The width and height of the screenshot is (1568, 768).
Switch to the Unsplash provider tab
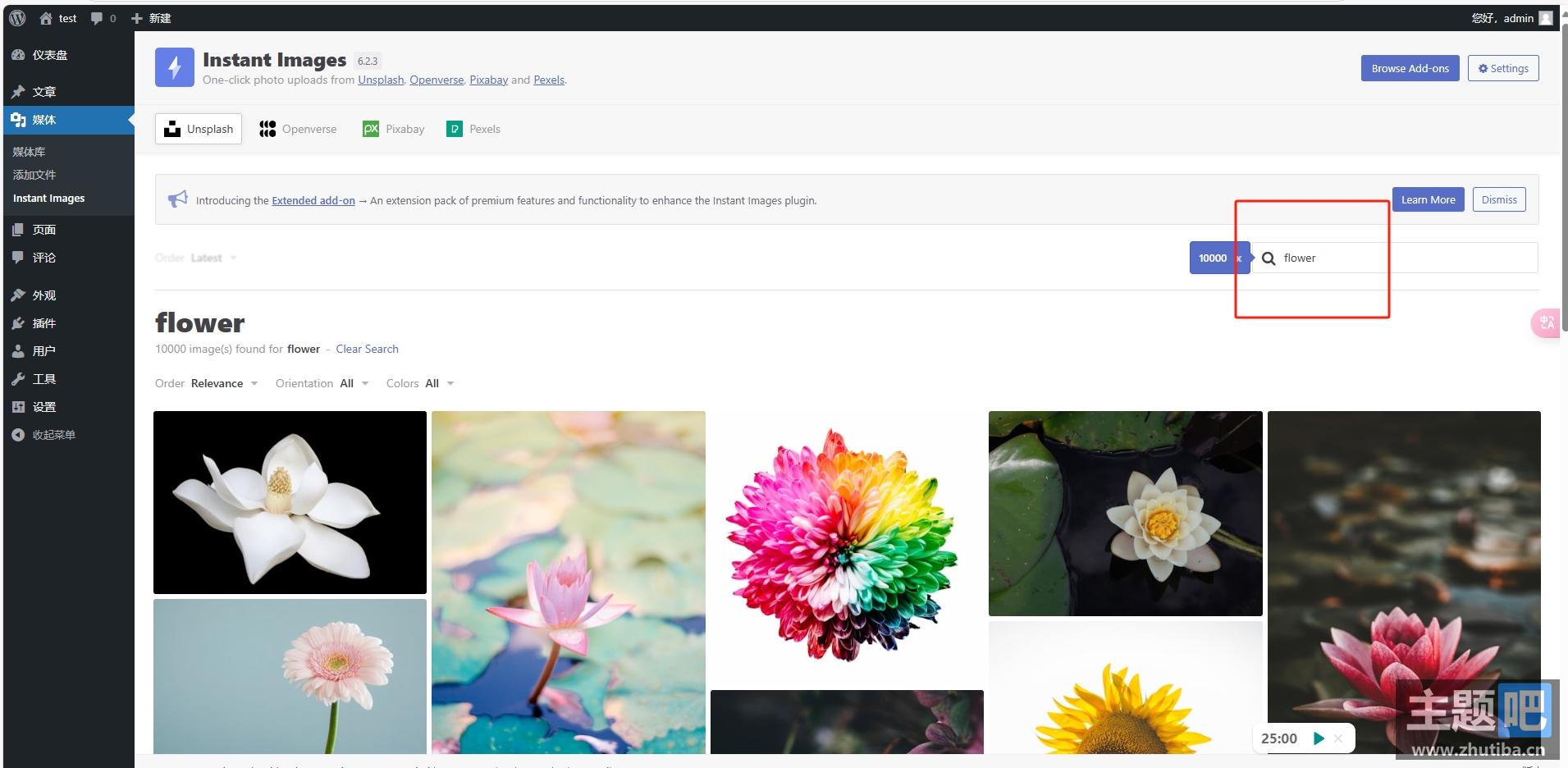(x=199, y=129)
